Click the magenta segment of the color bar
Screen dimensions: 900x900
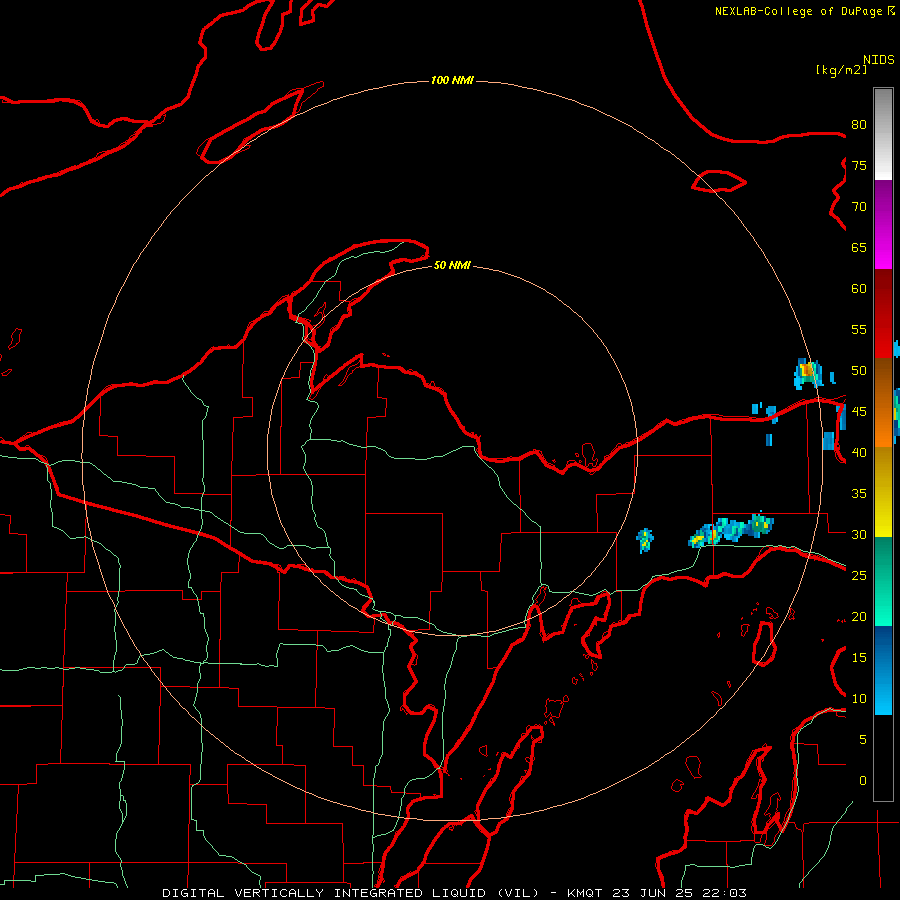pos(883,225)
